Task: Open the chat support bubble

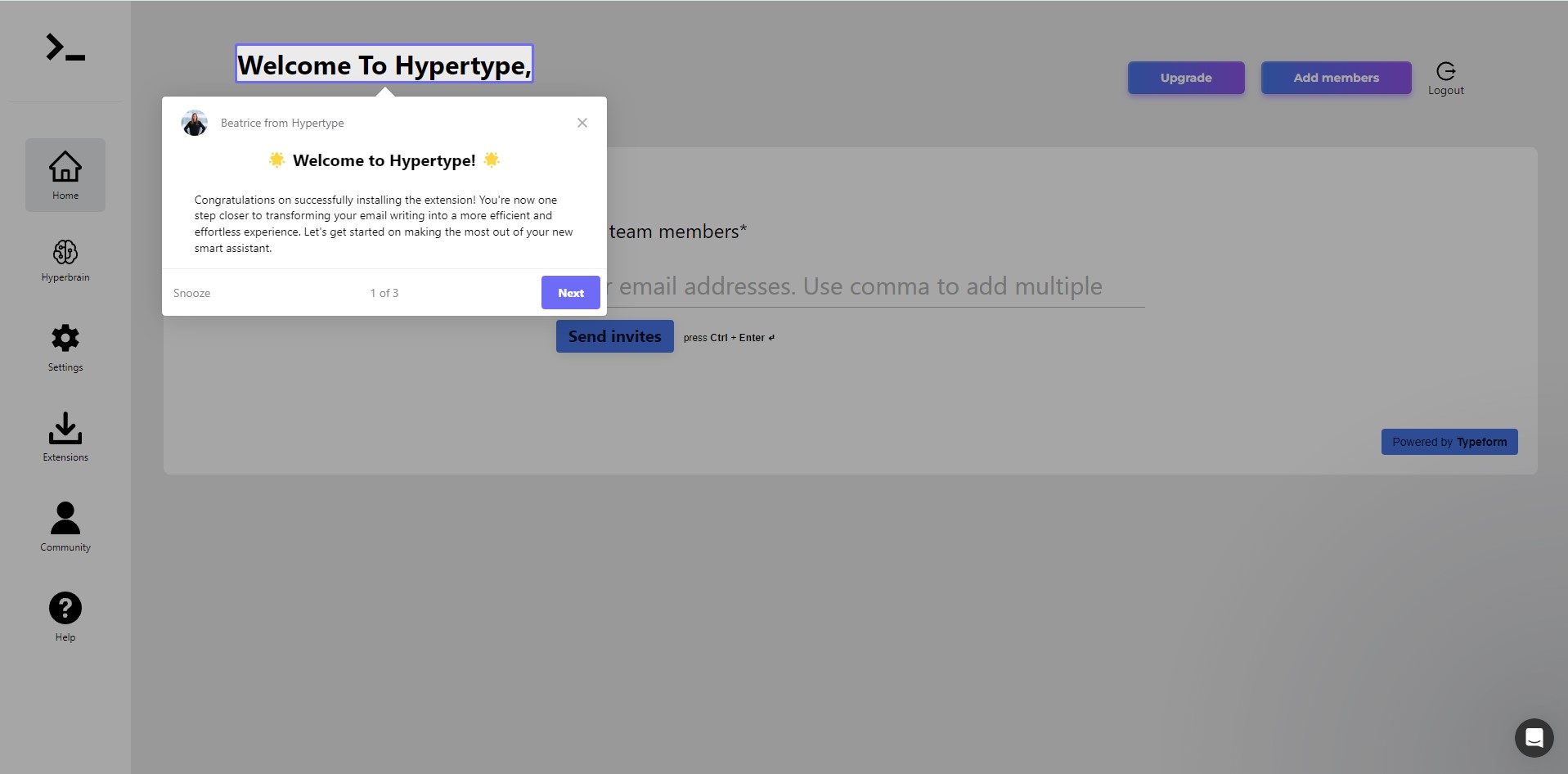Action: point(1534,738)
